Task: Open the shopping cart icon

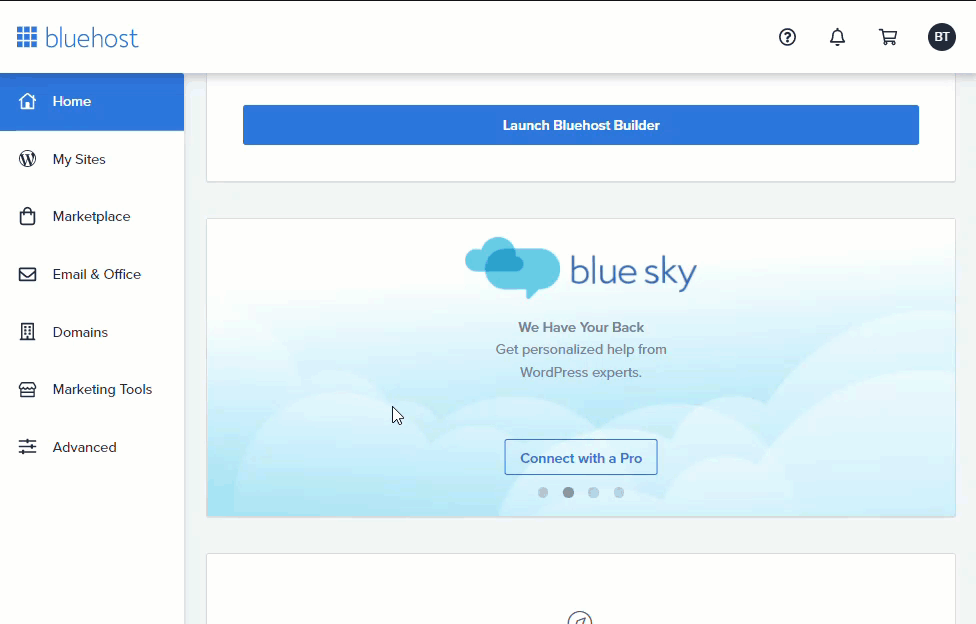Action: (x=887, y=37)
